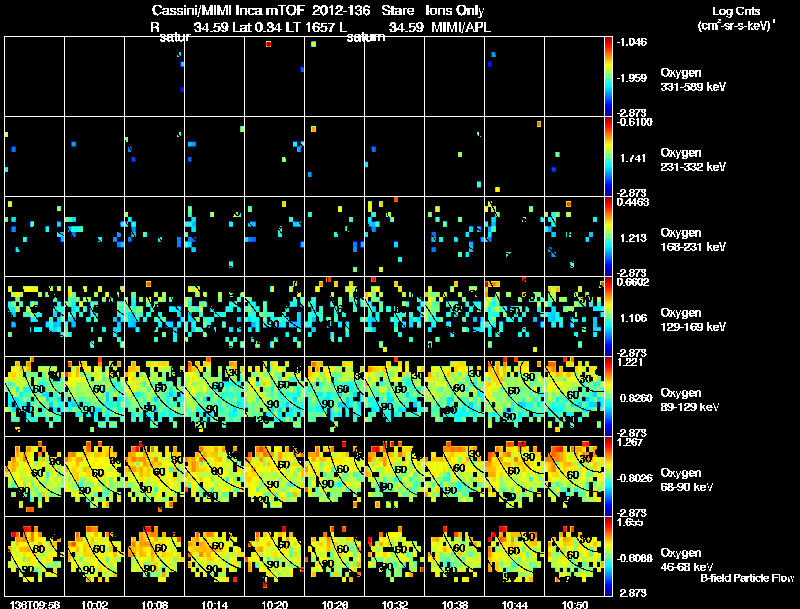Open the 10:32 image in the 46-68 keV row
Viewport: 800px width, 609px height.
point(394,556)
